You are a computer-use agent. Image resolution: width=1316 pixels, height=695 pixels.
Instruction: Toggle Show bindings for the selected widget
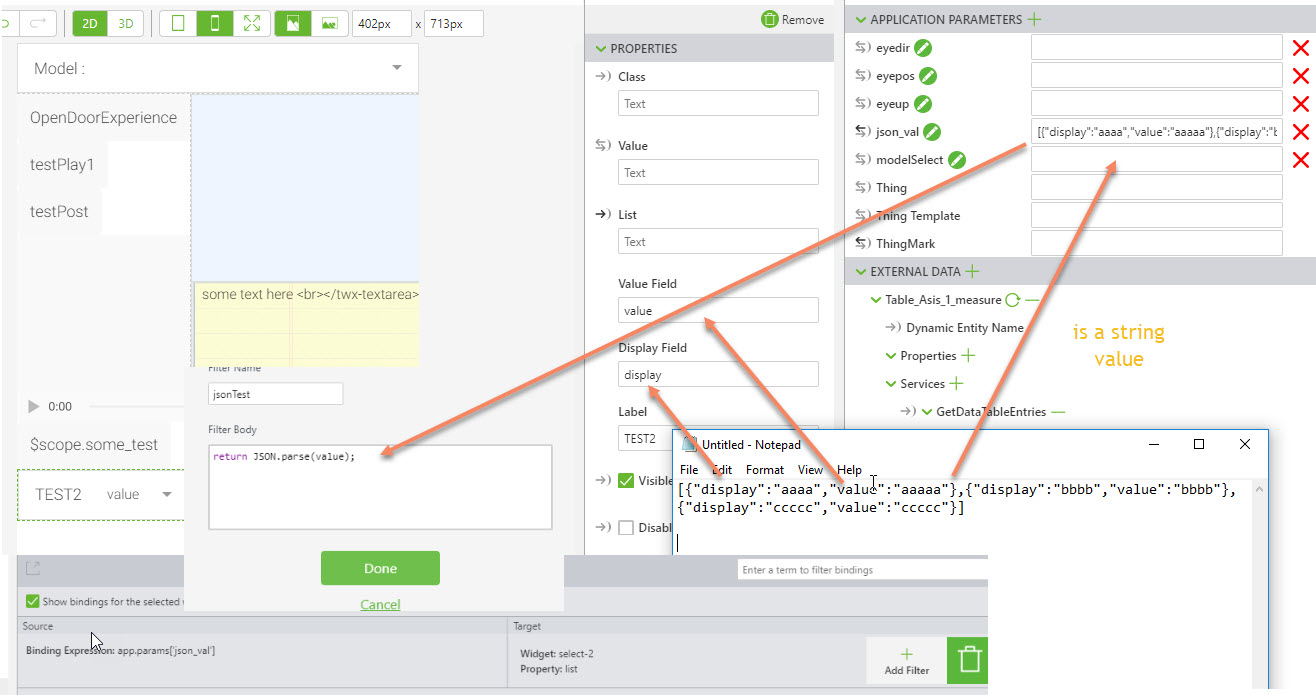tap(31, 601)
